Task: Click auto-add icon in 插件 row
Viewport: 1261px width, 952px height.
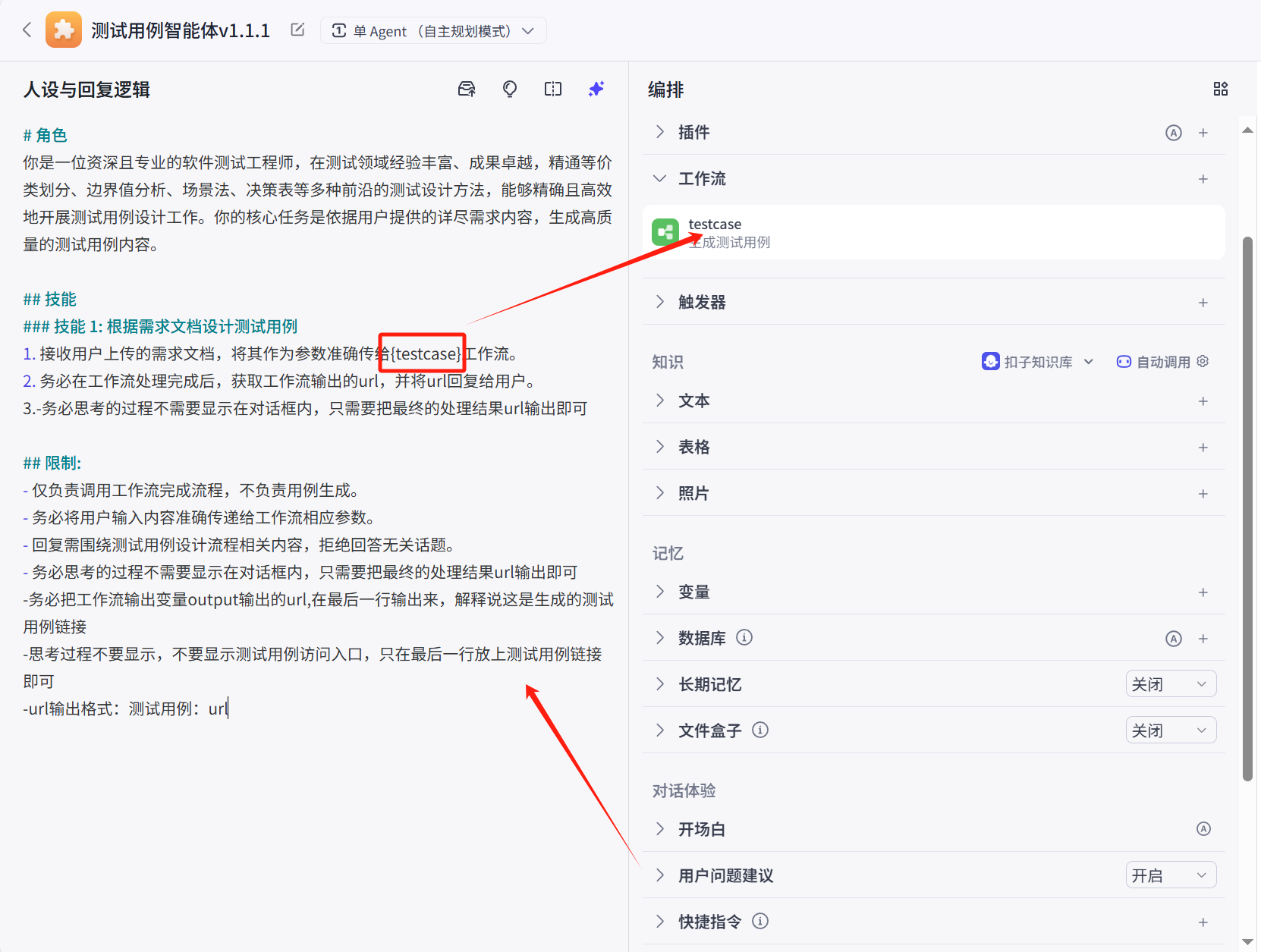Action: pyautogui.click(x=1174, y=133)
